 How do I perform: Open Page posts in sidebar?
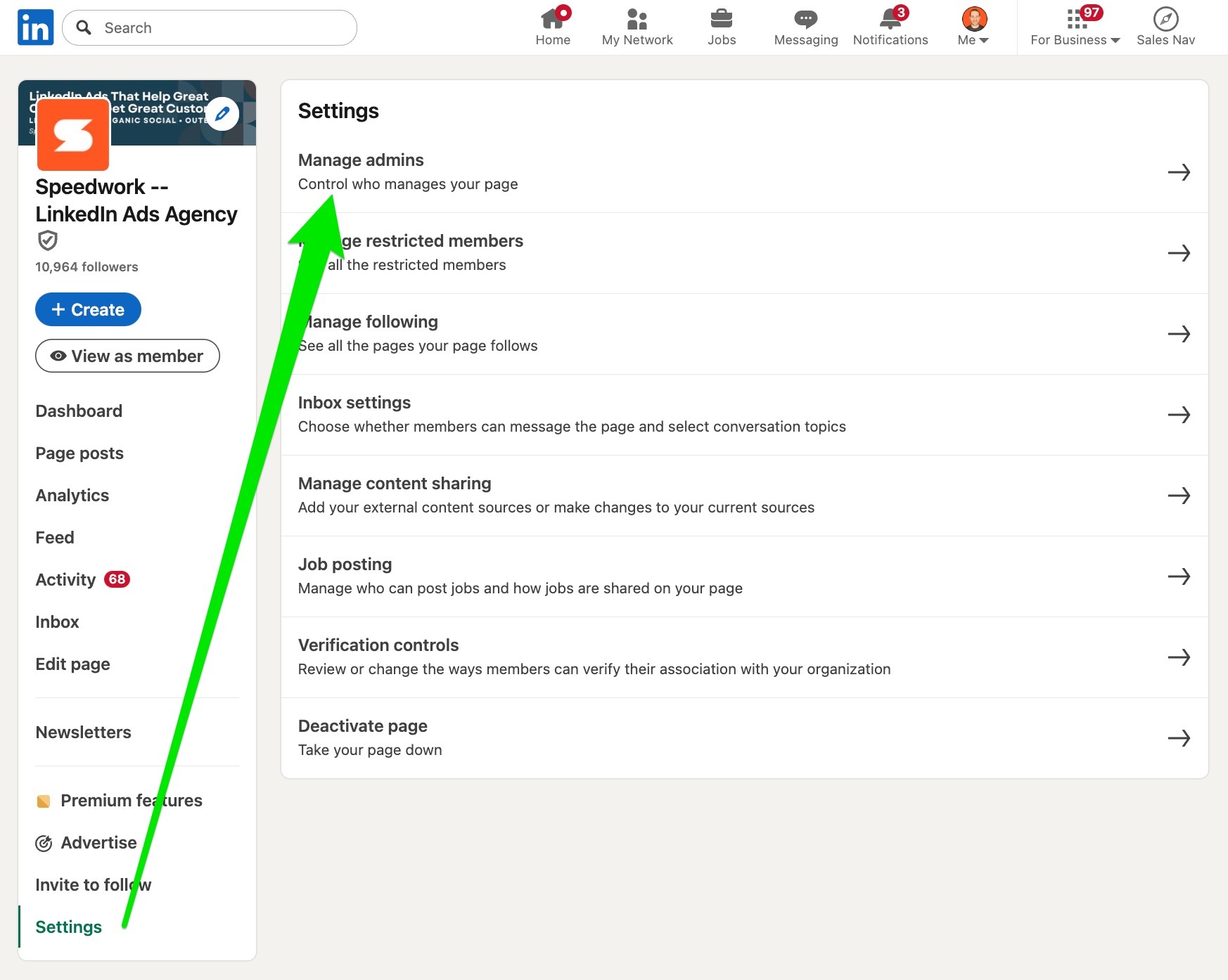(x=79, y=453)
